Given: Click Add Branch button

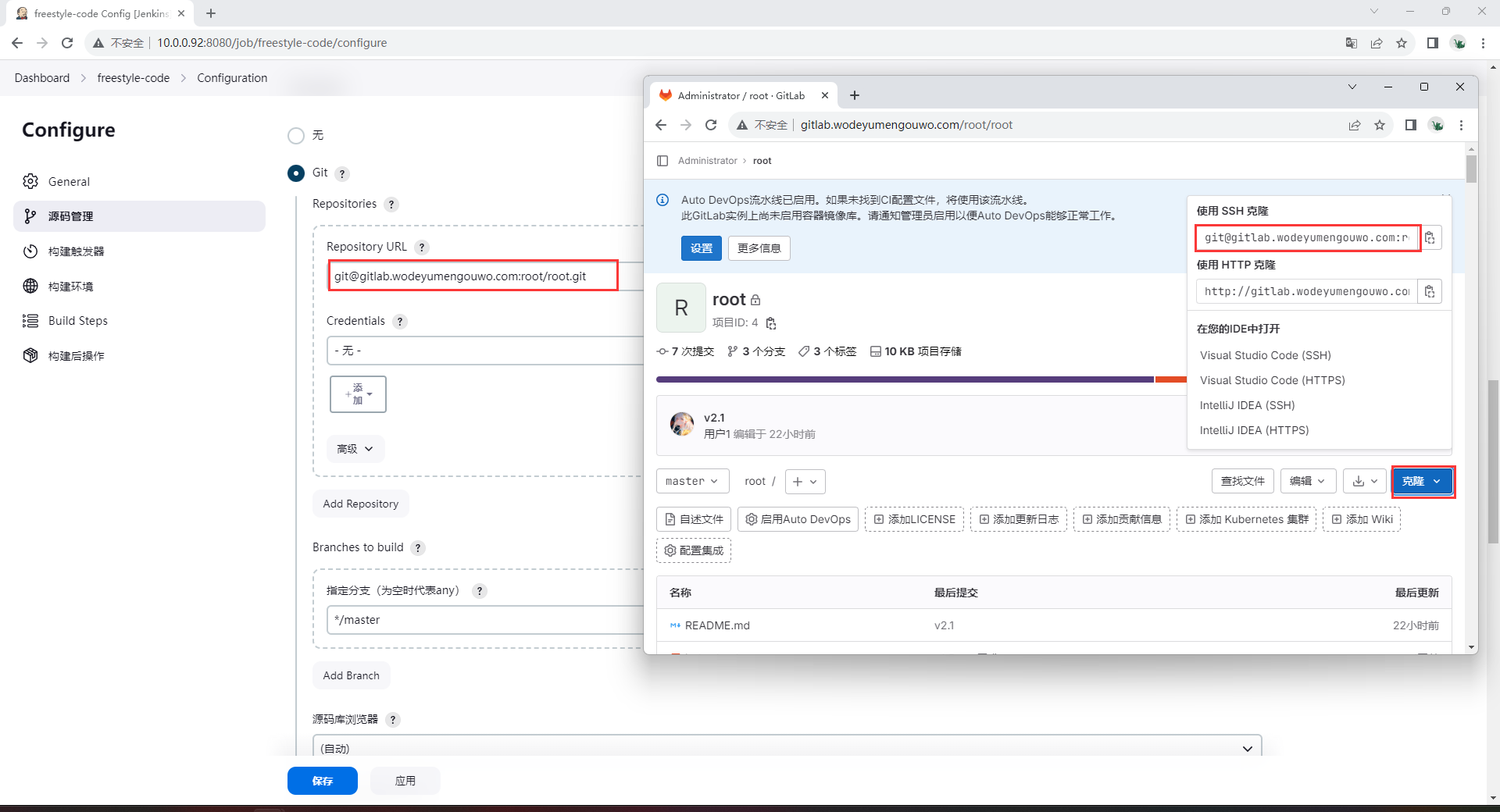Looking at the screenshot, I should [352, 675].
